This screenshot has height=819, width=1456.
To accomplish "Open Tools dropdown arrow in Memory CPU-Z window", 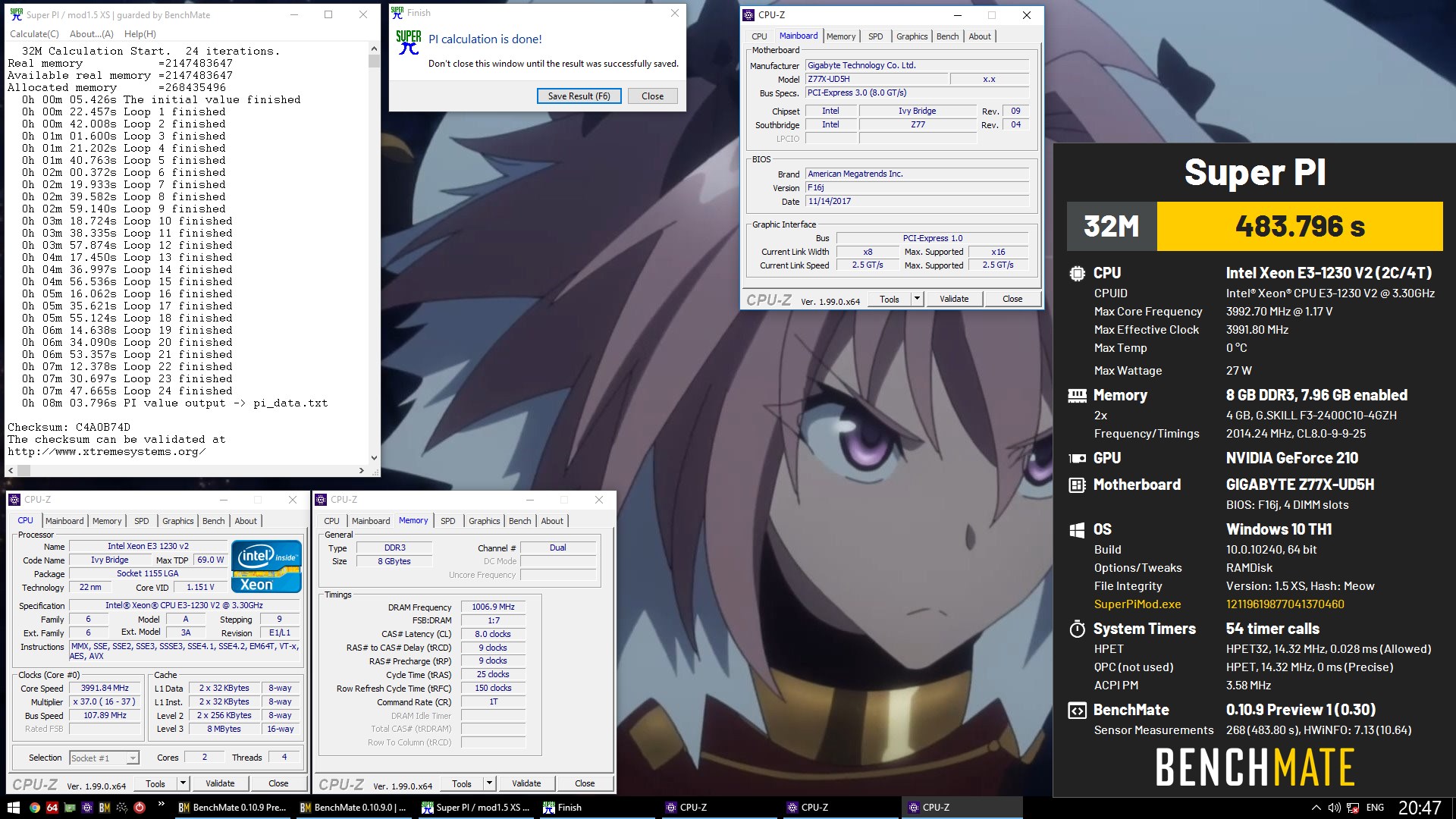I will [489, 783].
